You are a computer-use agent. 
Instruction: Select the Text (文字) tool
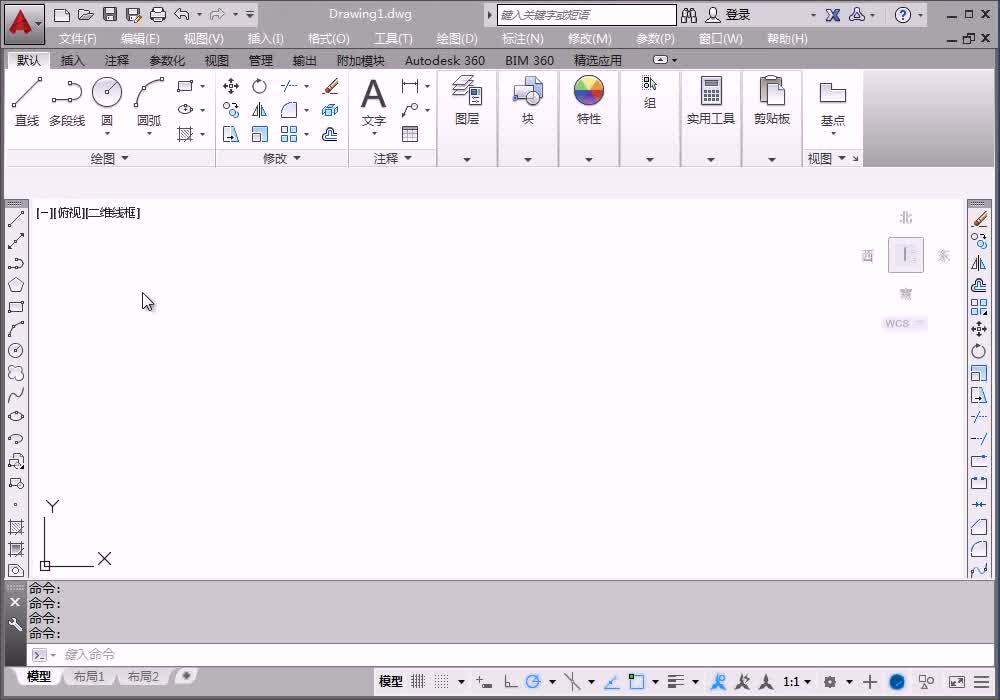[x=374, y=102]
